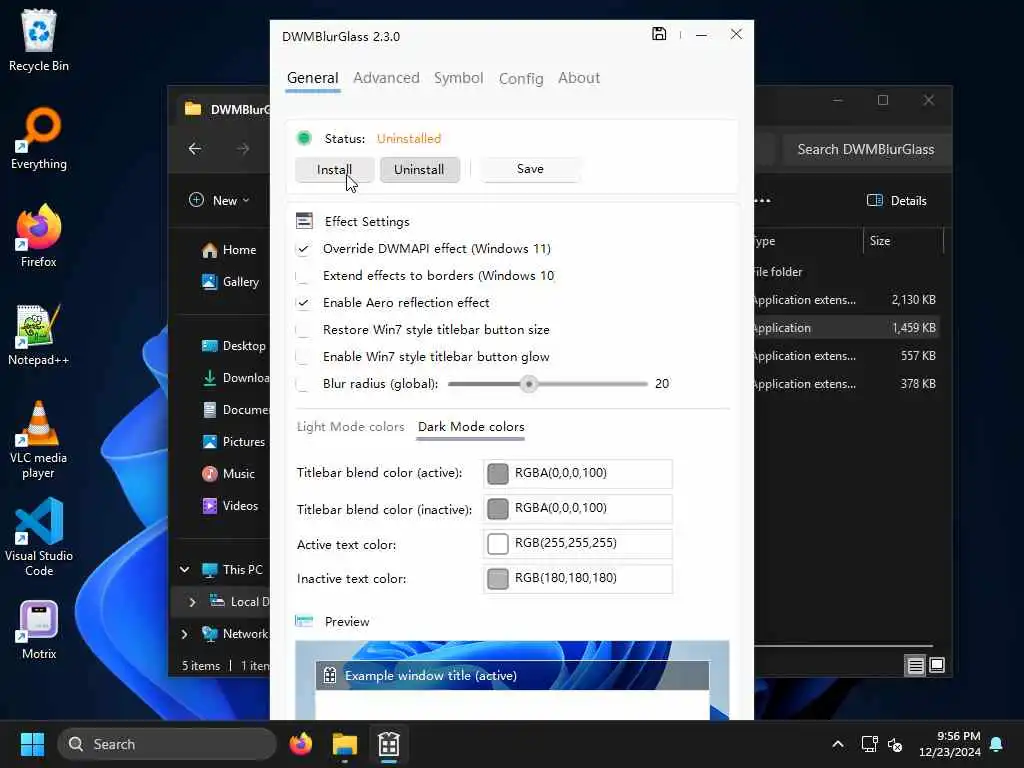Click the example window title icon in preview
Screen dimensions: 1024x768
click(x=330, y=675)
